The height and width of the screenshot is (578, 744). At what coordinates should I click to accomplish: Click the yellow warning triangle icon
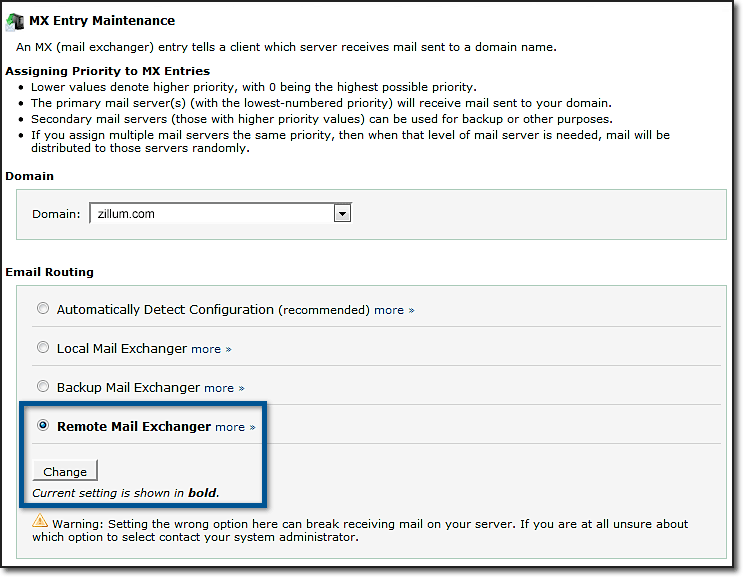[x=40, y=520]
